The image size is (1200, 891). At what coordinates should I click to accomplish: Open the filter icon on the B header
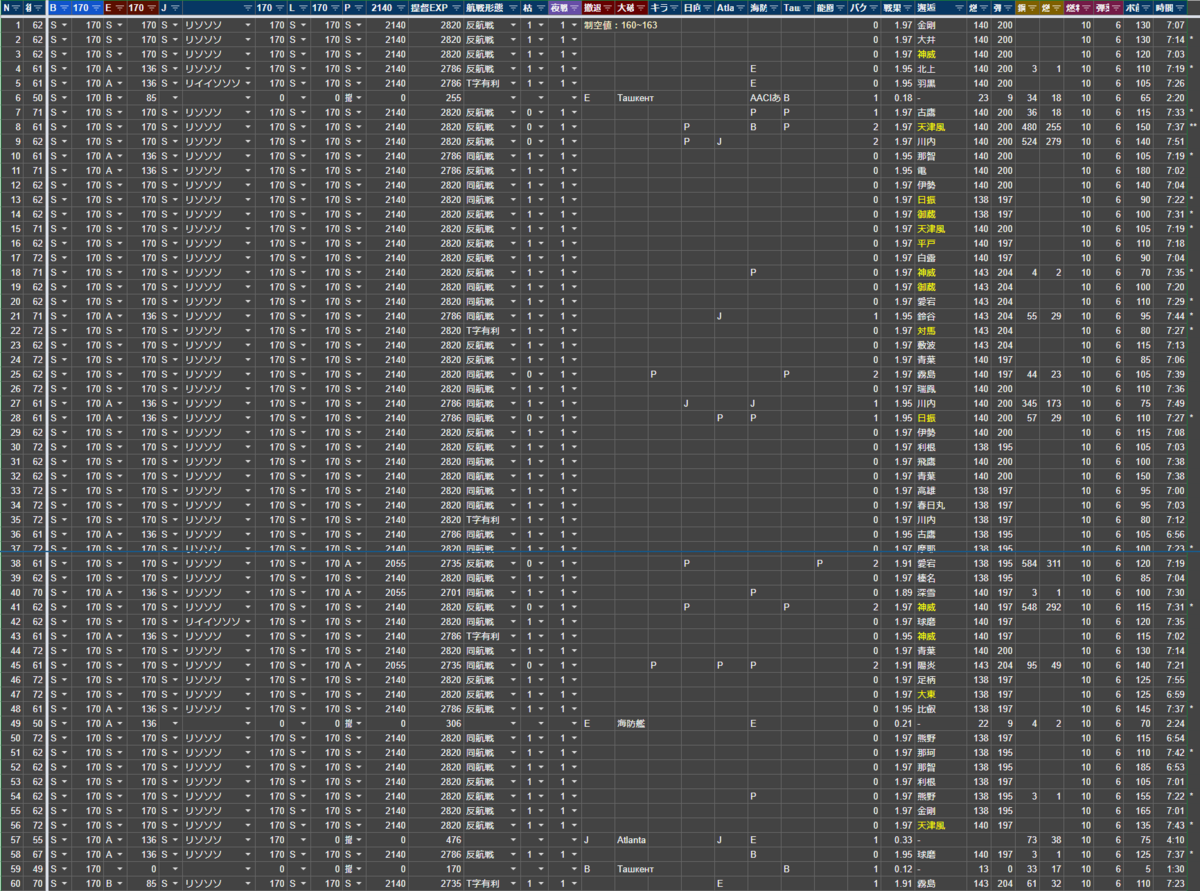point(65,7)
